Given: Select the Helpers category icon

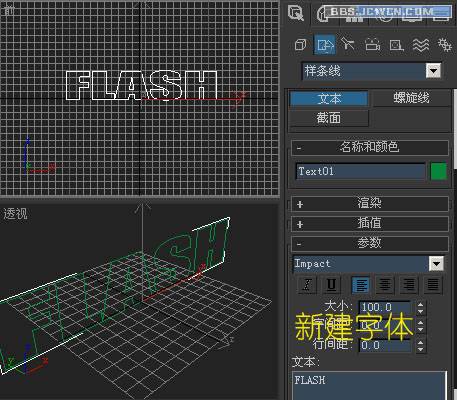Looking at the screenshot, I should point(396,45).
